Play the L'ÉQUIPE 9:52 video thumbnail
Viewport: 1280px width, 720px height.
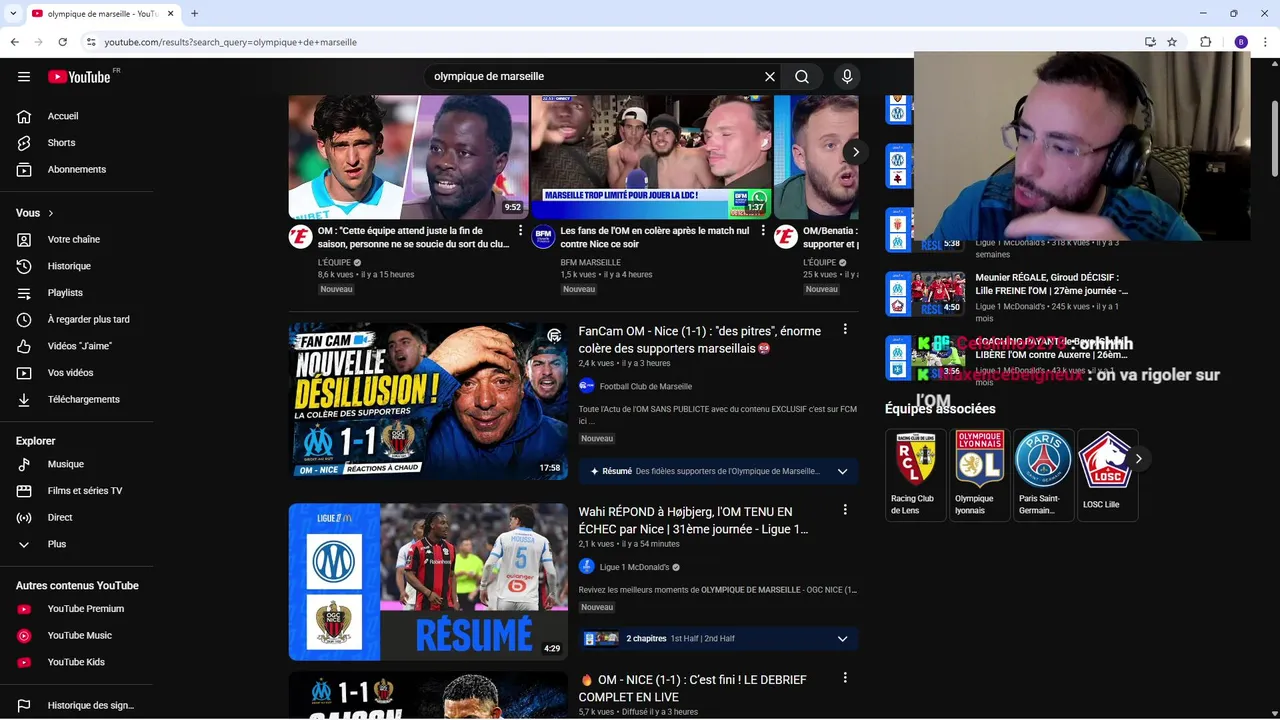(x=408, y=157)
